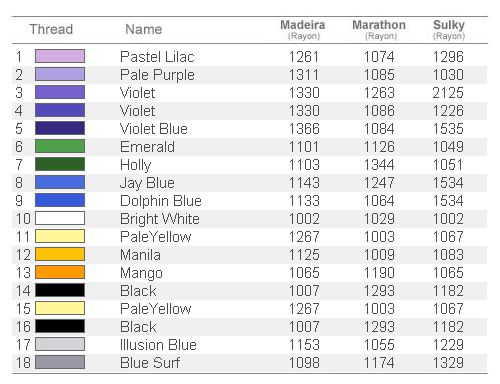
Task: Select the Jay Blue name text
Action: (147, 183)
